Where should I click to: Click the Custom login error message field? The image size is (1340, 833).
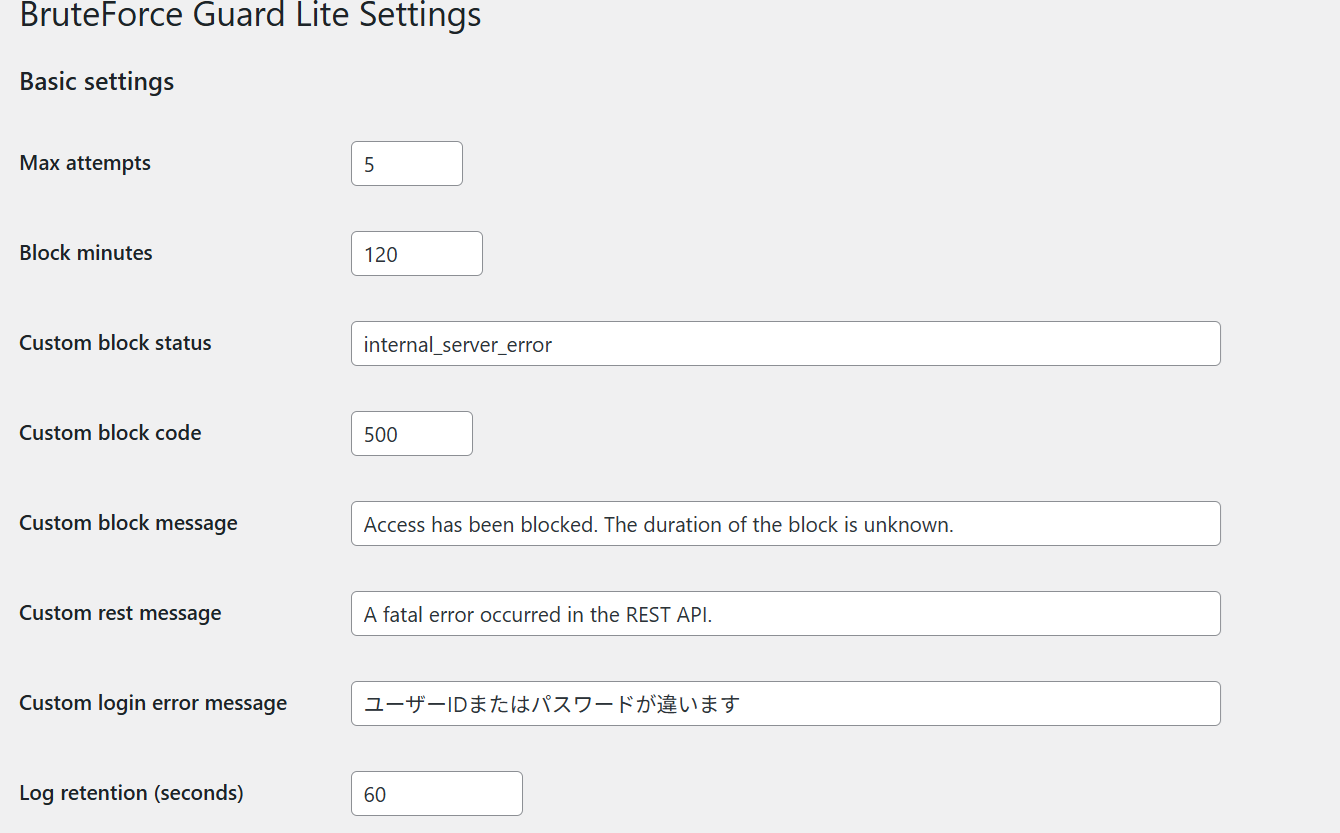[x=785, y=704]
